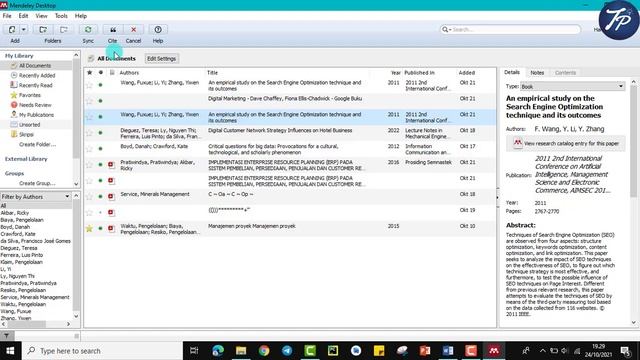
Task: Select All Documents in My Library
Action: pyautogui.click(x=35, y=66)
